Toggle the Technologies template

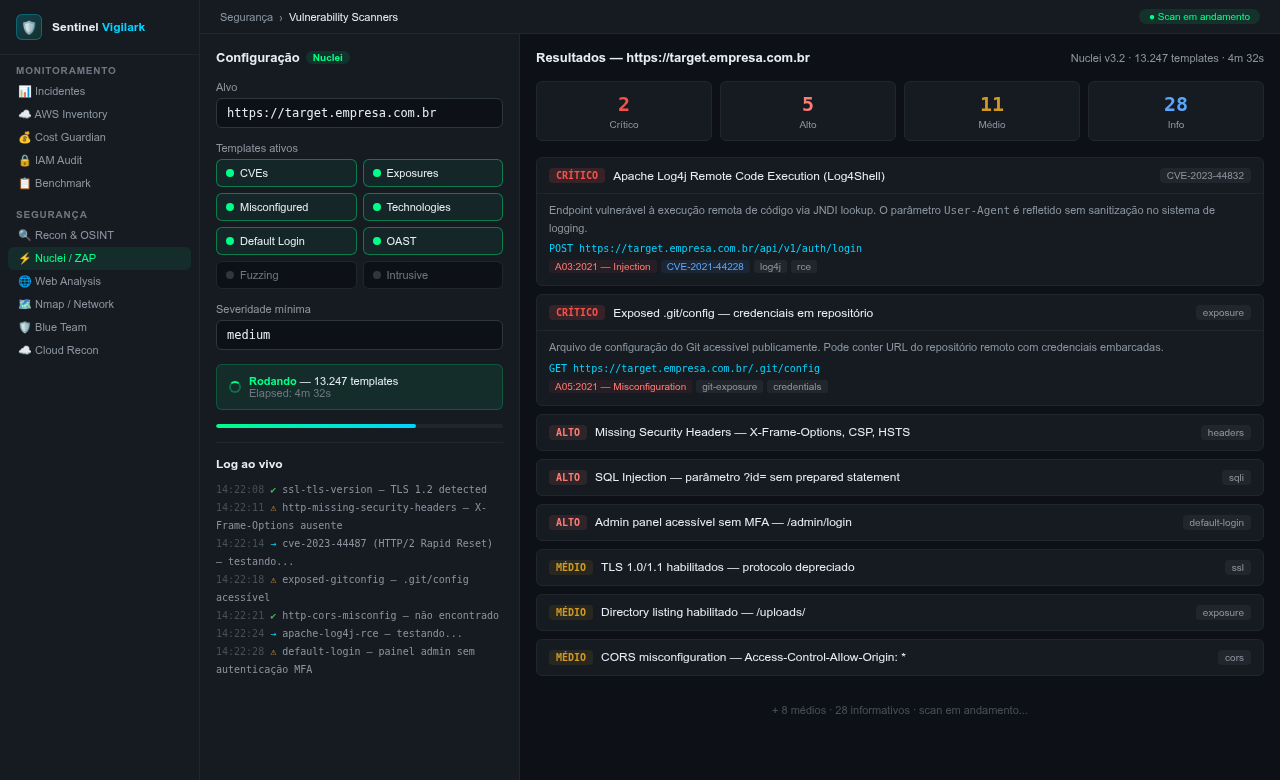click(433, 207)
